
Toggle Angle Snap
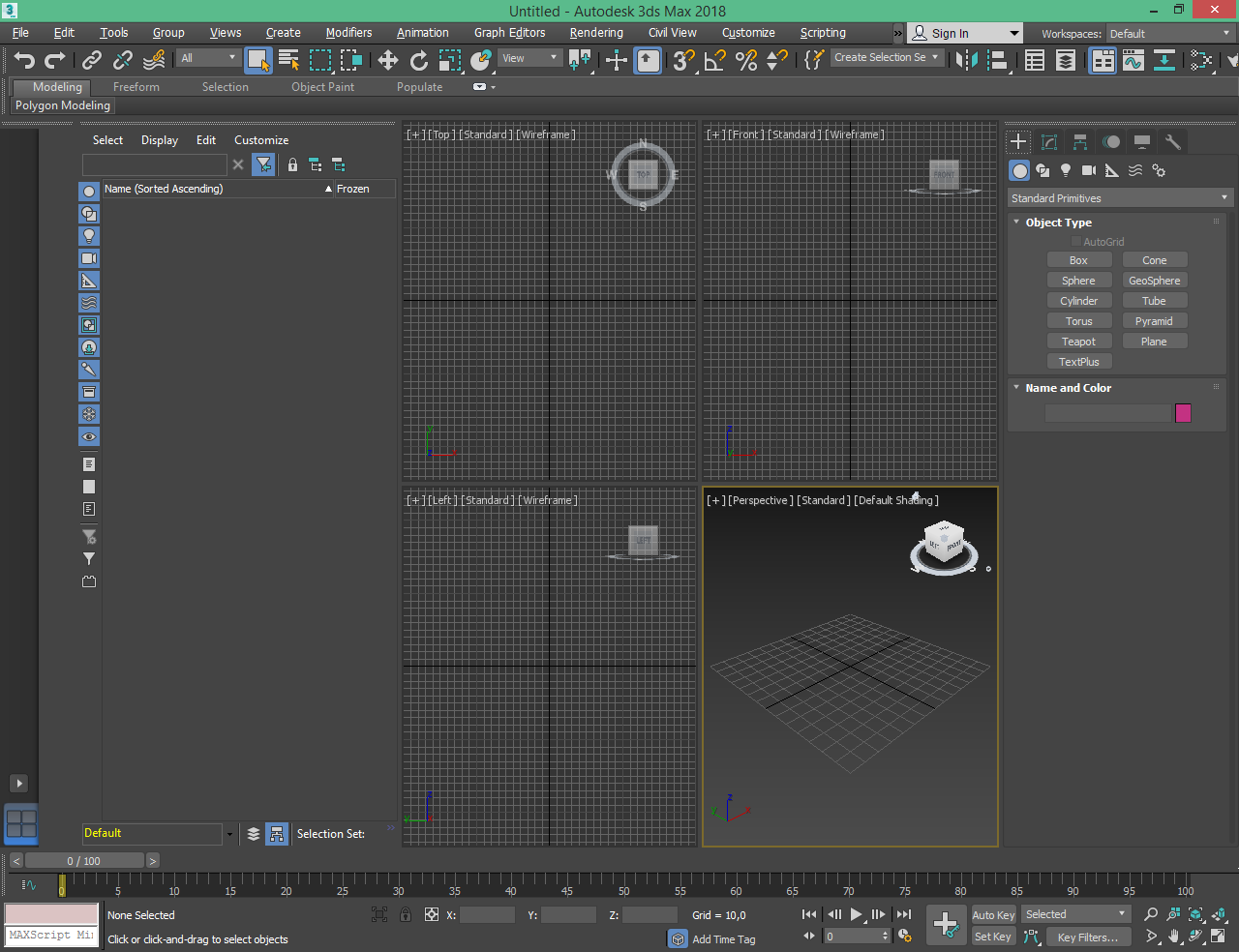click(x=715, y=60)
